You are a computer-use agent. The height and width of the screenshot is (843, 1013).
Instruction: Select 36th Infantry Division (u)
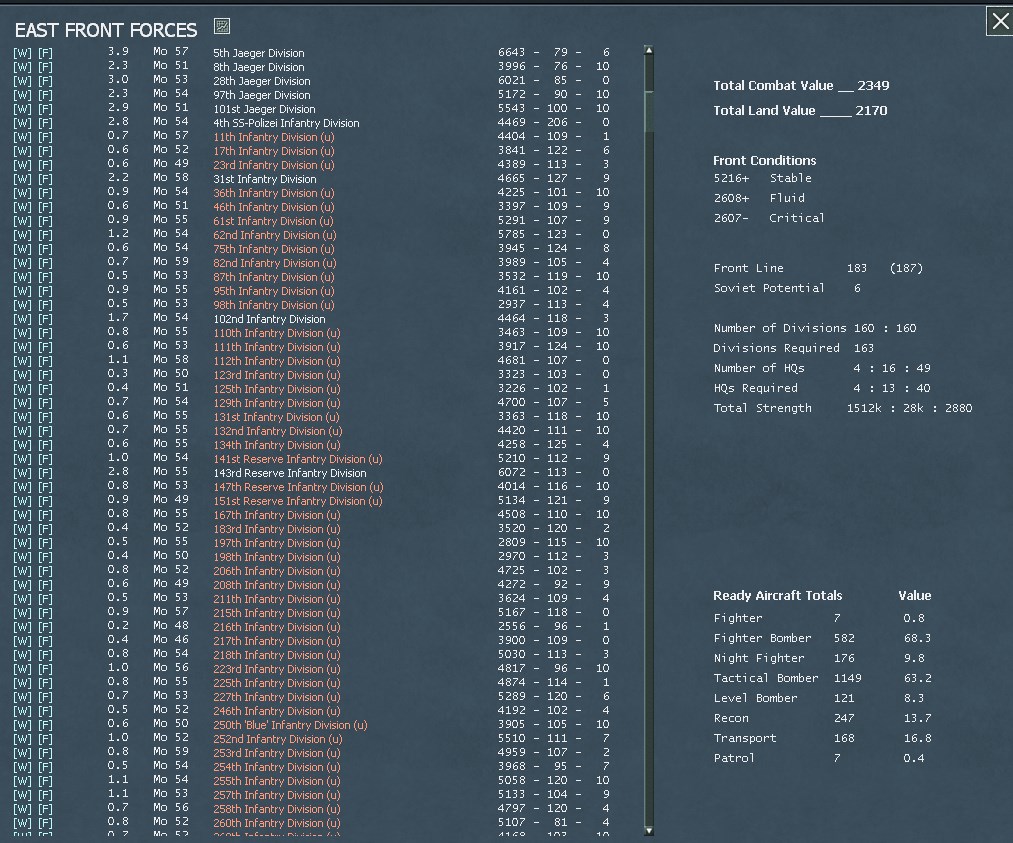(x=274, y=193)
